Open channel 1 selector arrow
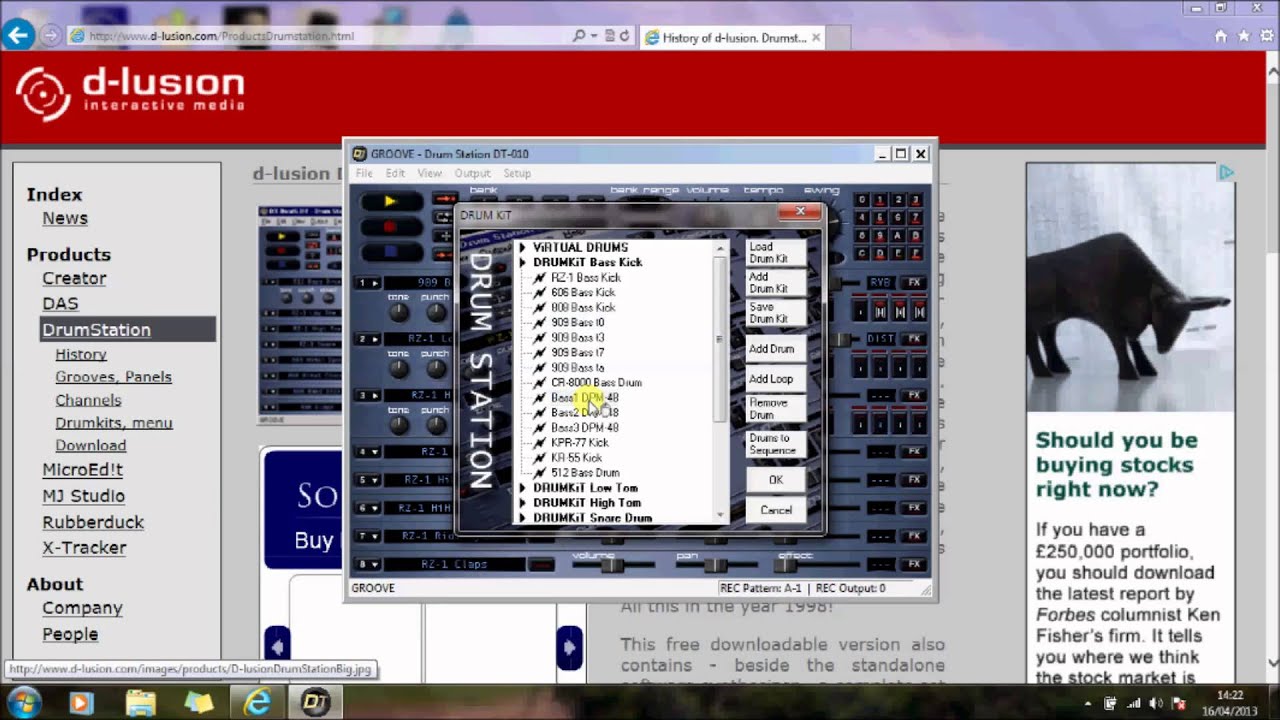Viewport: 1280px width, 720px height. pos(375,284)
